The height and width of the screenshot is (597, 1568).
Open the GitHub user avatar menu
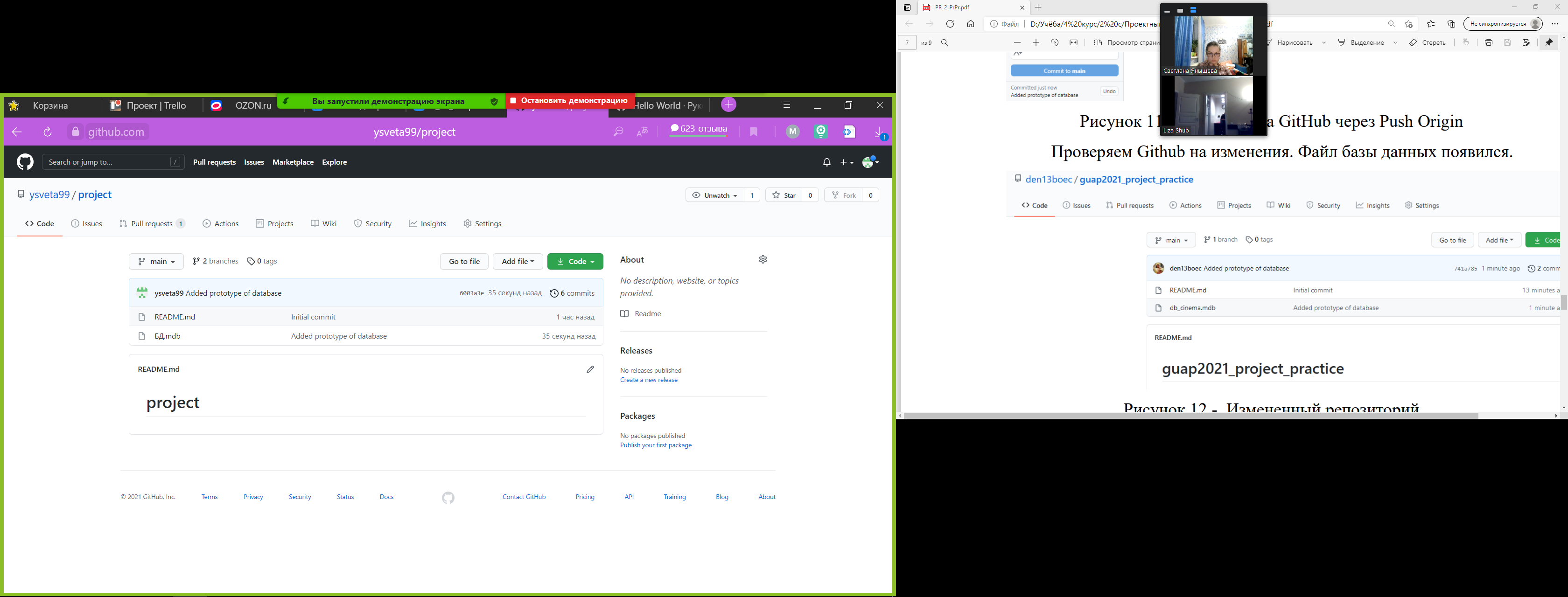[x=870, y=162]
